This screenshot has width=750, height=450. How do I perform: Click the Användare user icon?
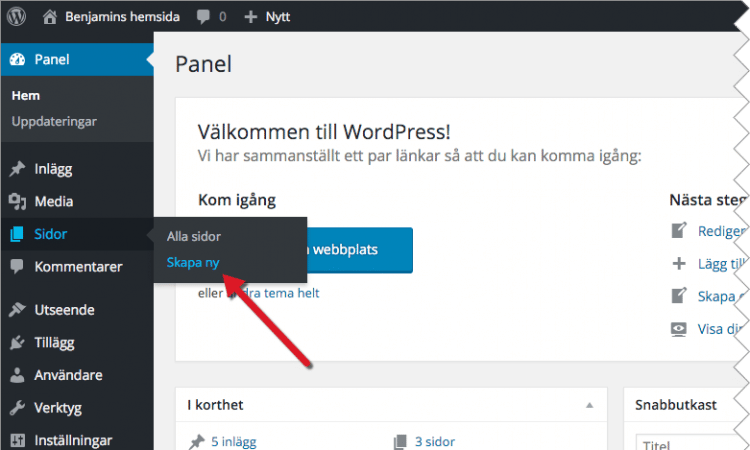pyautogui.click(x=17, y=375)
